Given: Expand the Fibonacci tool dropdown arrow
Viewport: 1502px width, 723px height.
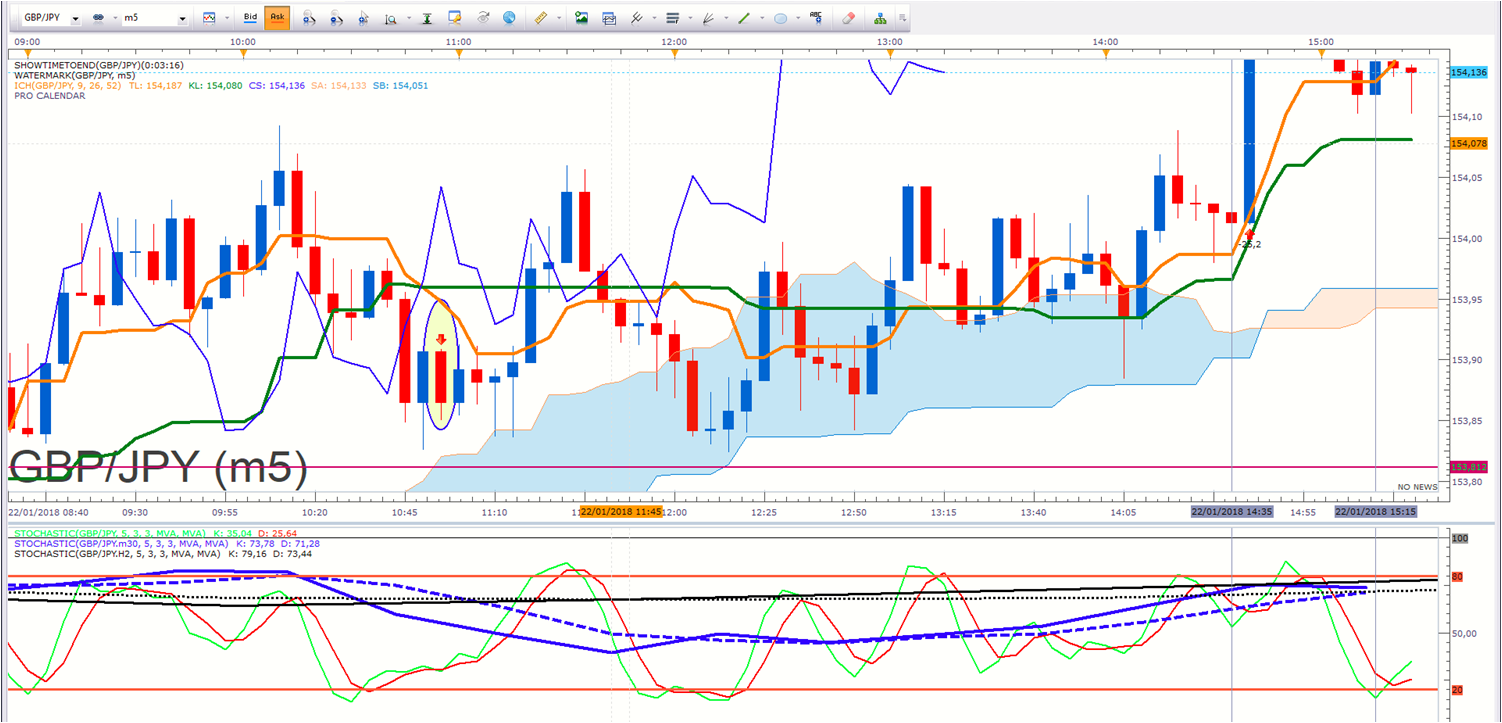Looking at the screenshot, I should [690, 19].
